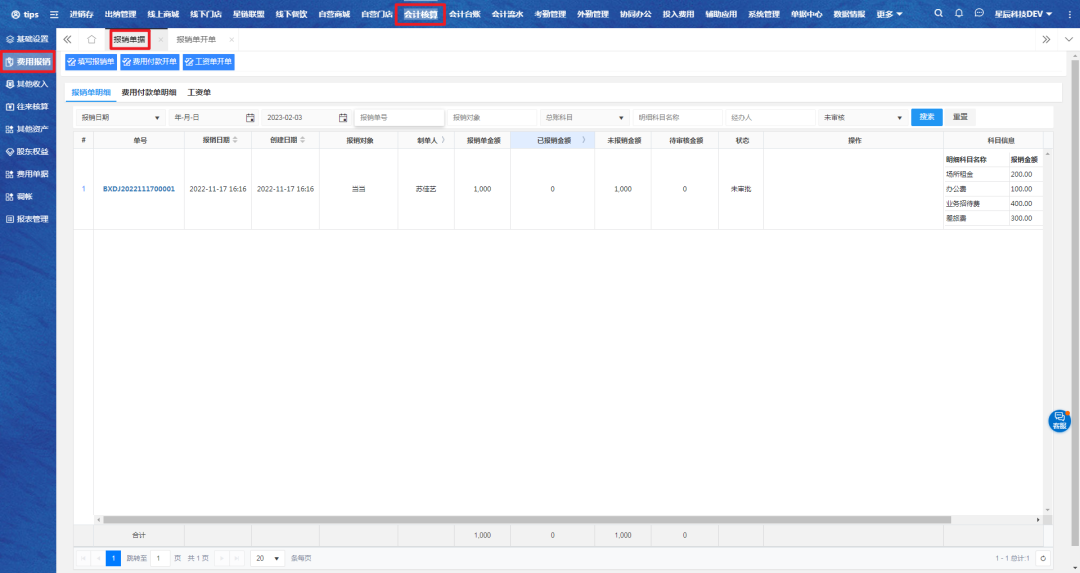Screen dimensions: 1080x573
Task: Open the chat message icon in header
Action: (x=979, y=14)
